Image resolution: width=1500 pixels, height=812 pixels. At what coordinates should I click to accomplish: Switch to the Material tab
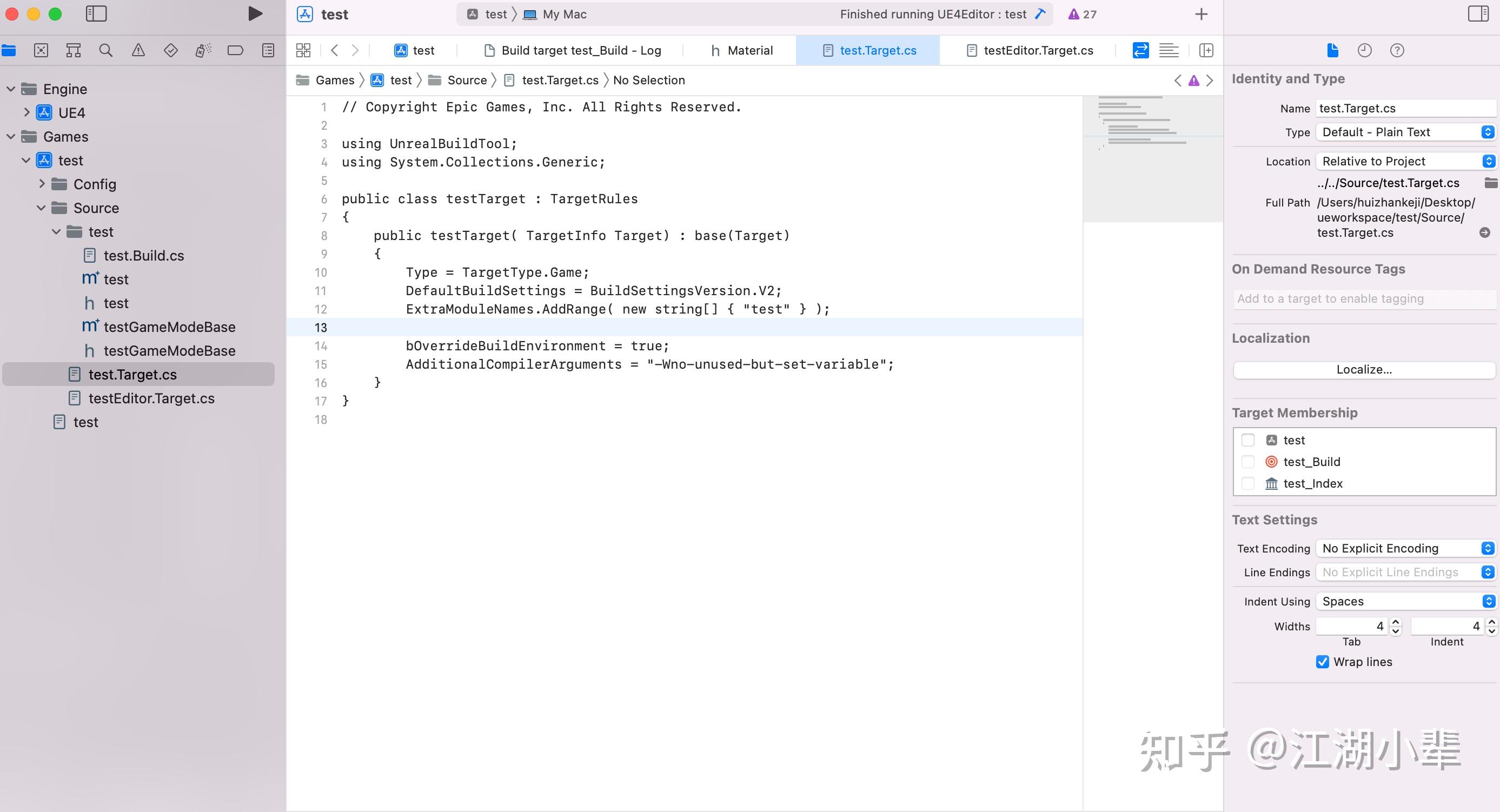pos(742,51)
